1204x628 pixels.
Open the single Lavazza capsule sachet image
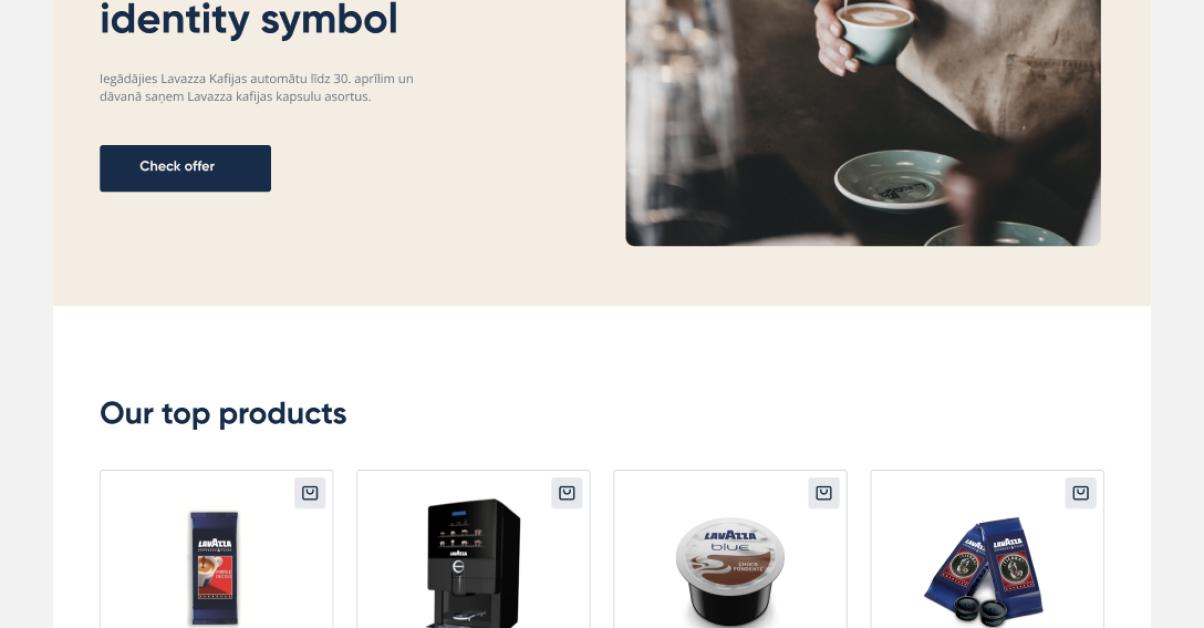pos(215,567)
